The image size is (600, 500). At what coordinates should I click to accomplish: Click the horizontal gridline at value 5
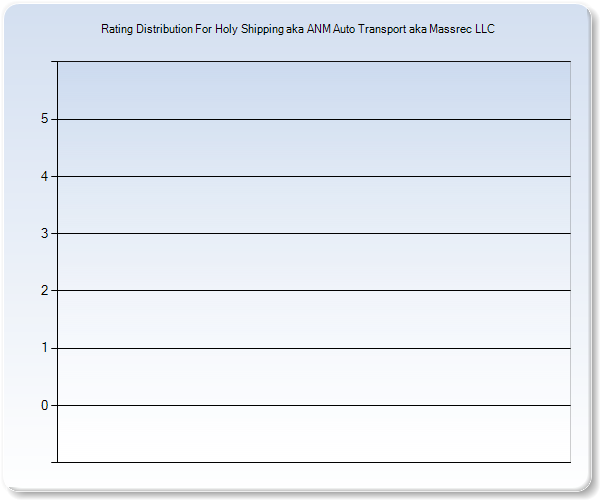(x=314, y=120)
